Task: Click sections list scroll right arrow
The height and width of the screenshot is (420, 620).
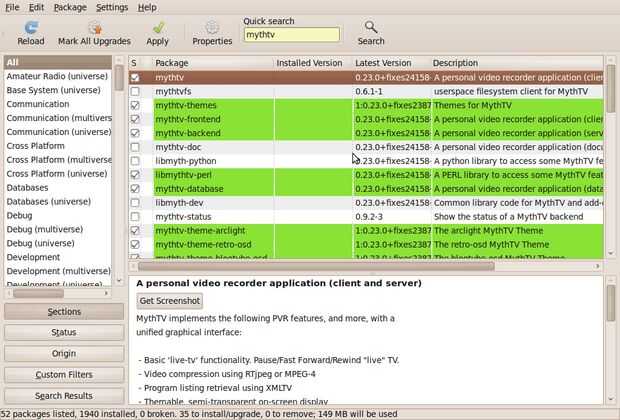Action: pyautogui.click(x=106, y=293)
